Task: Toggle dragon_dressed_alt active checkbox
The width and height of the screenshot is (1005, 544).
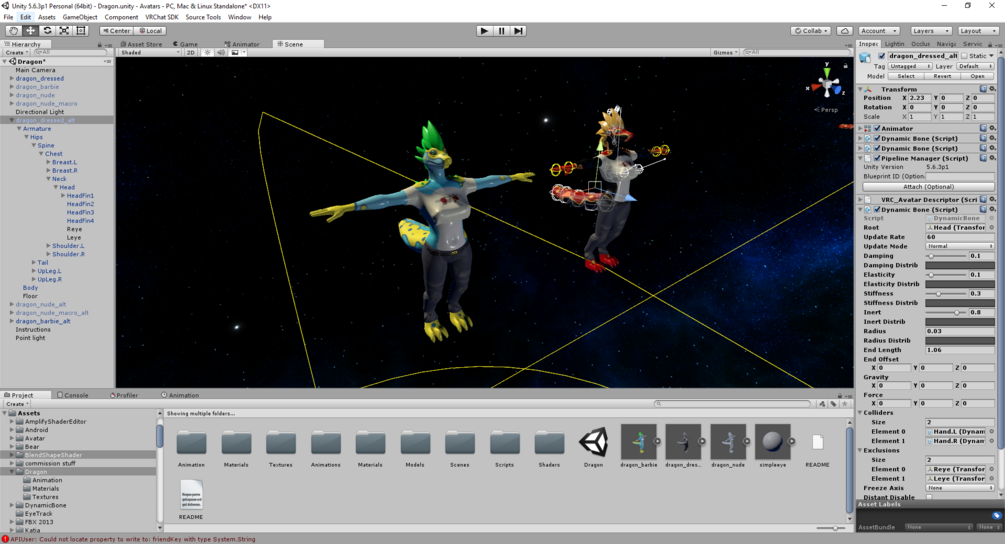Action: click(881, 56)
